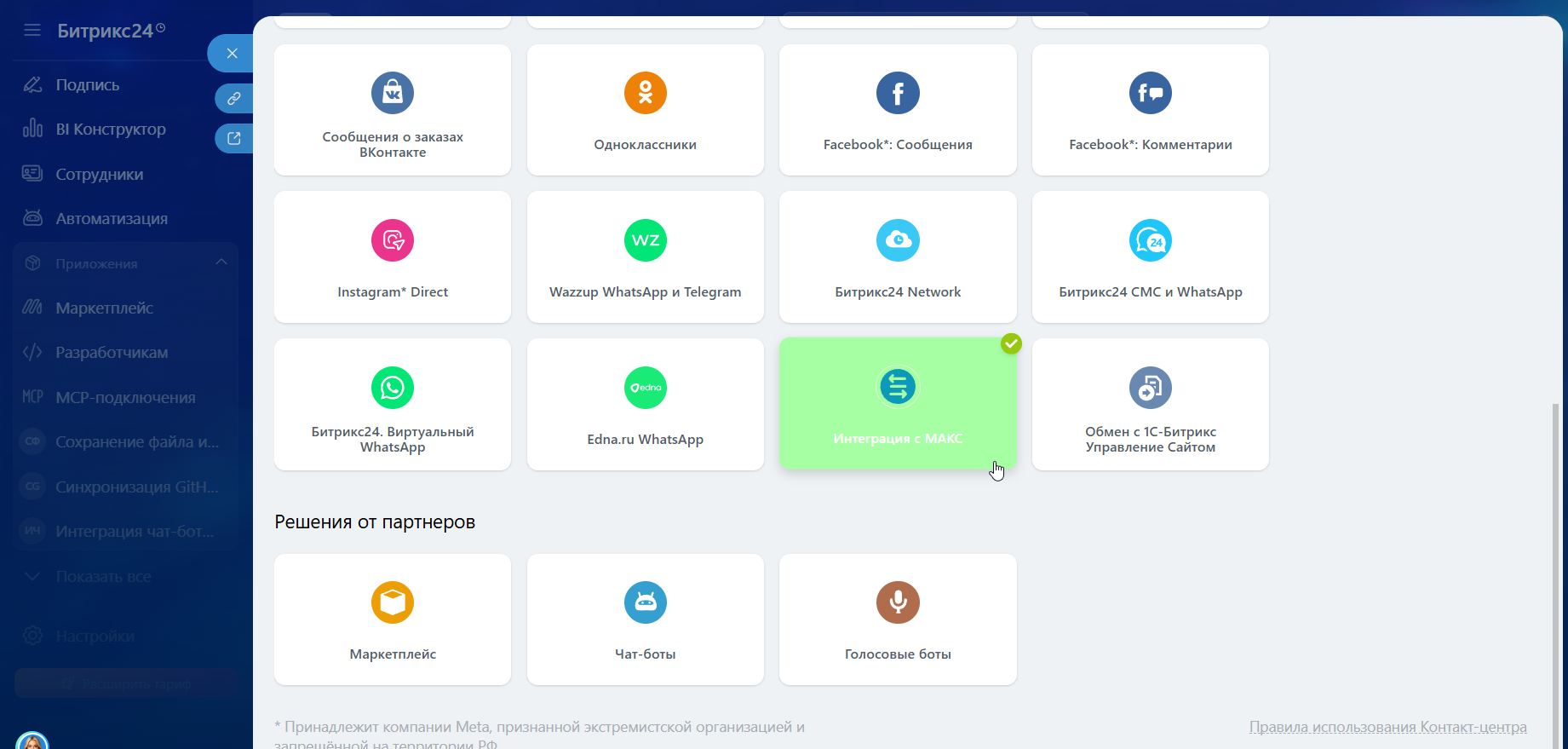
Task: Click the Instagram* Direct label
Action: coord(393,292)
